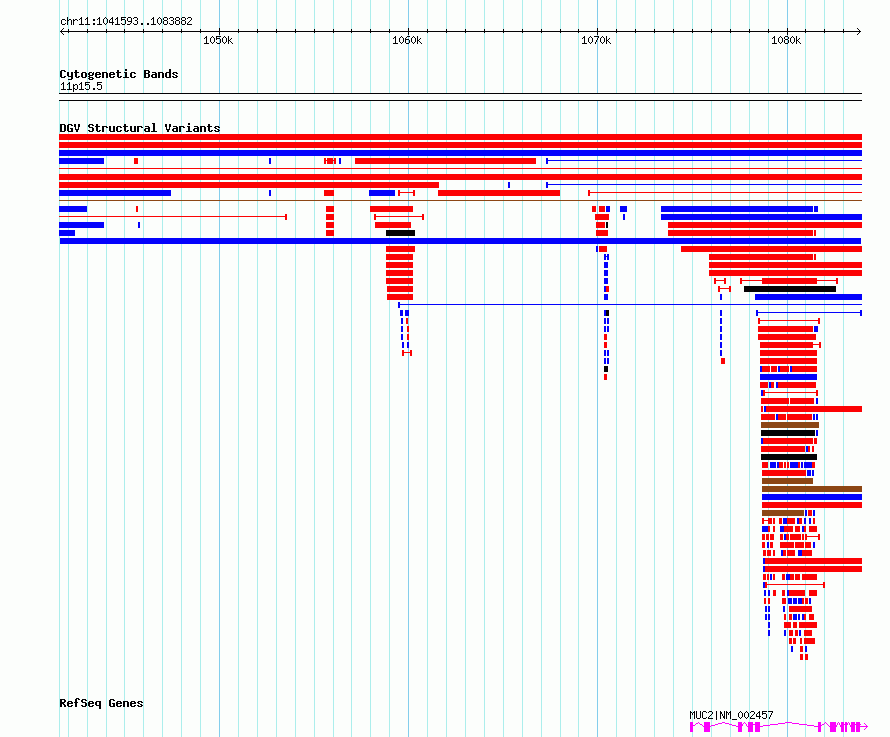Select the topmost red full-width variant bar
The width and height of the screenshot is (890, 737).
point(460,137)
